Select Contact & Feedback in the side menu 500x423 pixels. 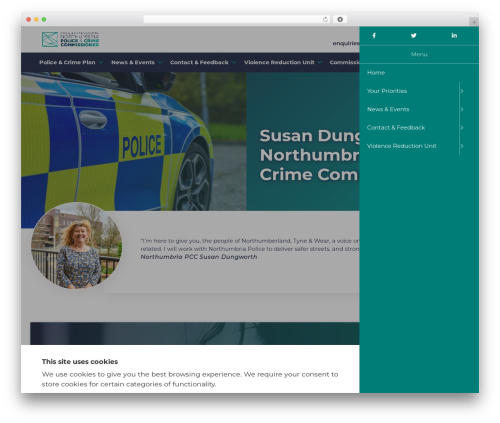coord(396,128)
